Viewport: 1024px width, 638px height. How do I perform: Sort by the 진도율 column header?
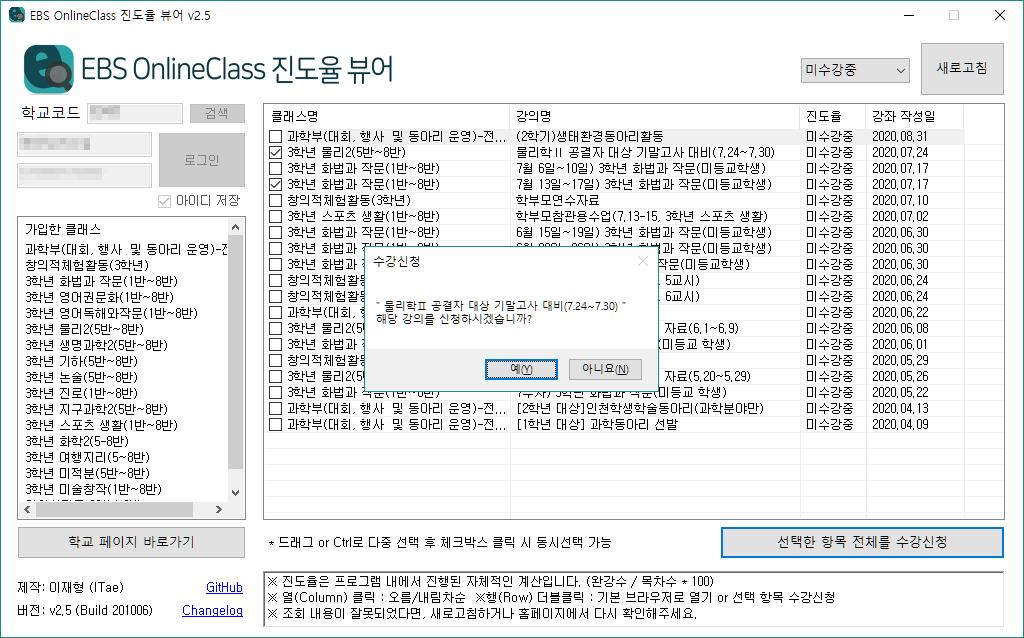(833, 116)
